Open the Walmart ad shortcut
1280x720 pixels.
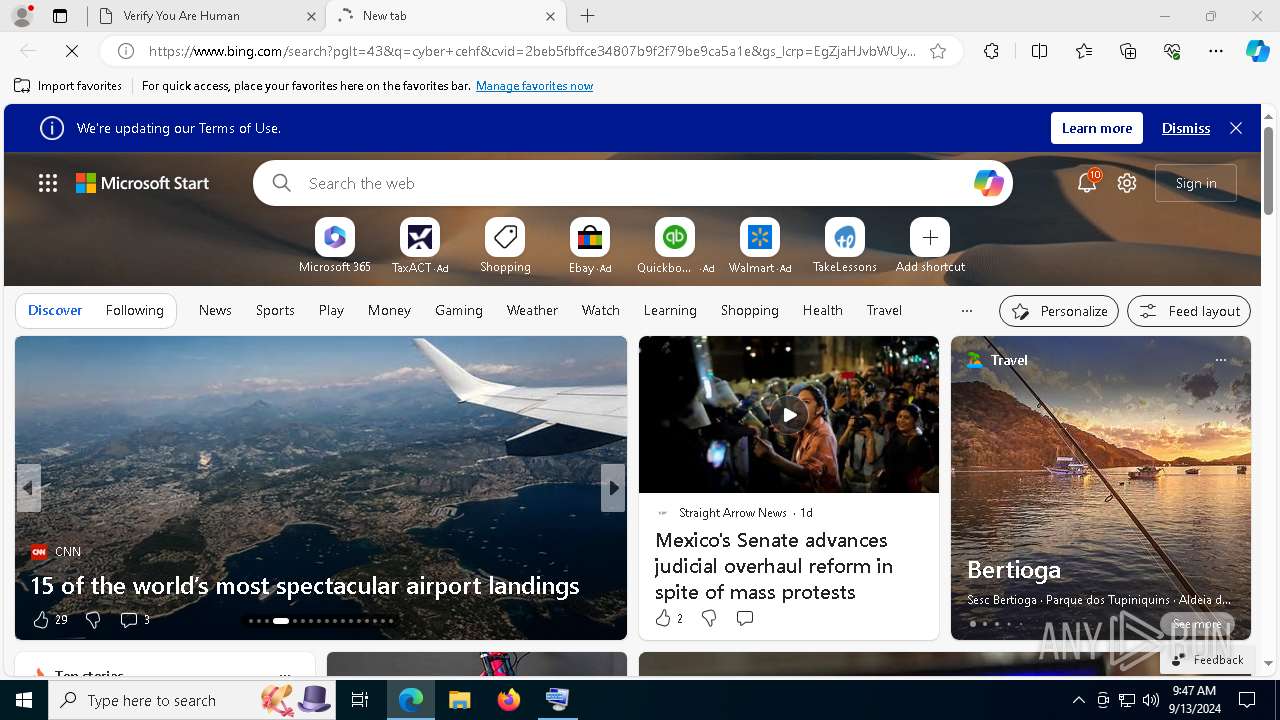(760, 238)
